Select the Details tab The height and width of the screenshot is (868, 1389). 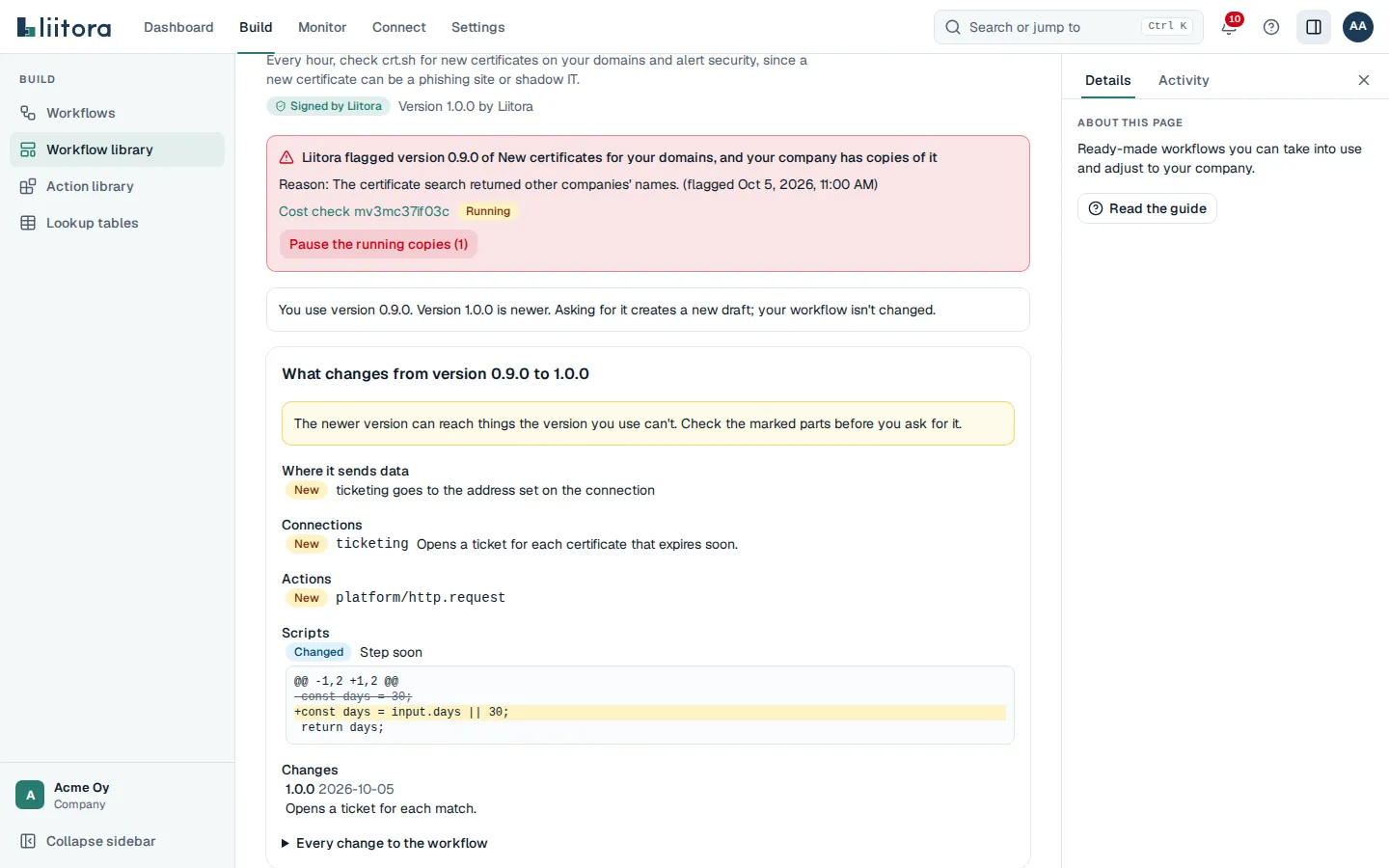[x=1107, y=80]
